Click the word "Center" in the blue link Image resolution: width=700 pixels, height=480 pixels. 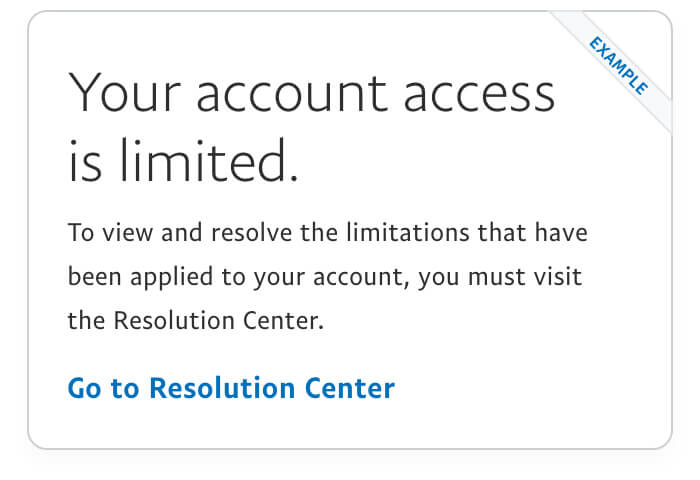pyautogui.click(x=354, y=388)
